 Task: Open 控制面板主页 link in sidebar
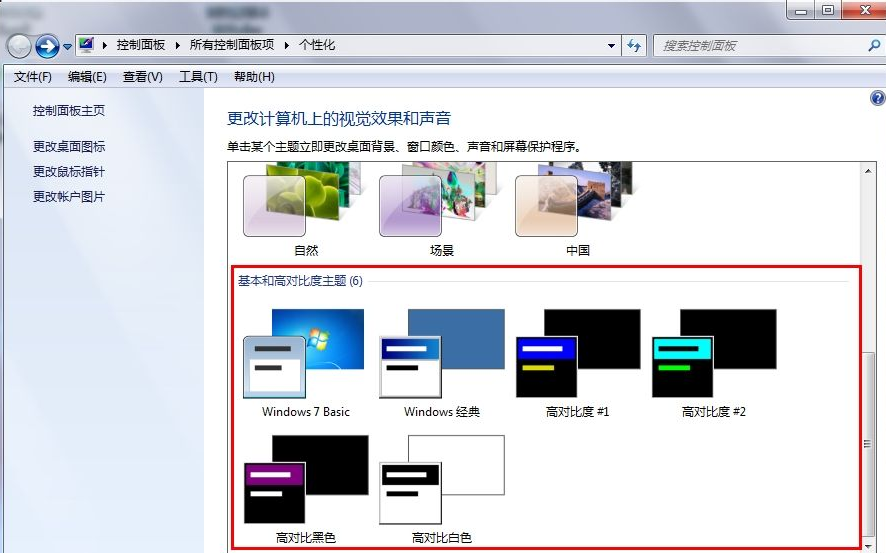pos(69,111)
